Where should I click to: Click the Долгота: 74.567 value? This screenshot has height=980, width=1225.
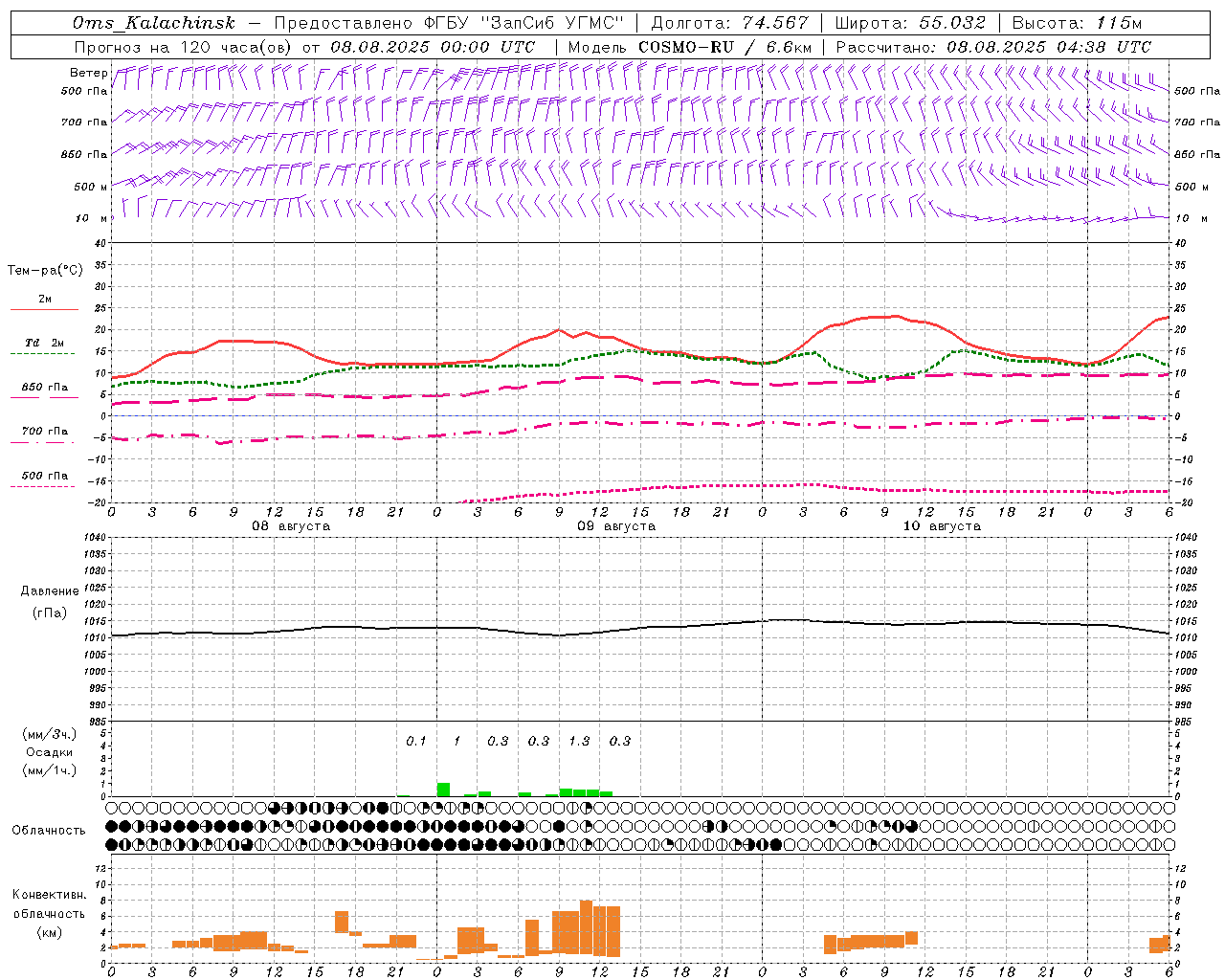click(730, 23)
